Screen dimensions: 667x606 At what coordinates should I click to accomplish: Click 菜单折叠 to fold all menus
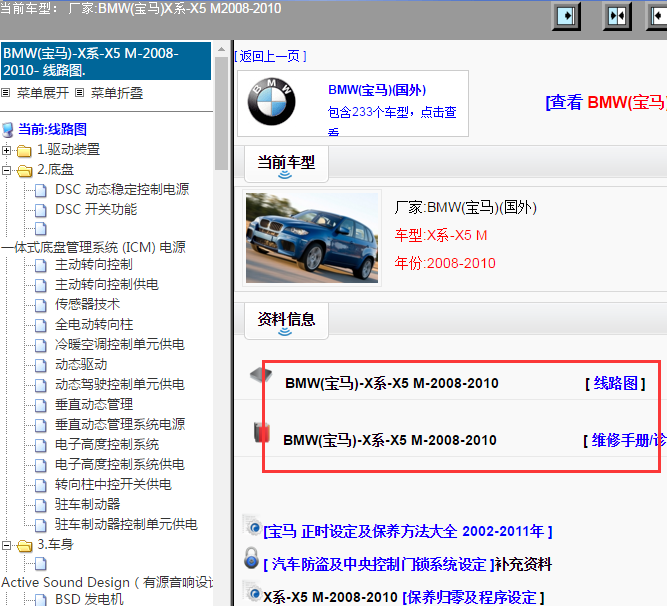pyautogui.click(x=117, y=93)
